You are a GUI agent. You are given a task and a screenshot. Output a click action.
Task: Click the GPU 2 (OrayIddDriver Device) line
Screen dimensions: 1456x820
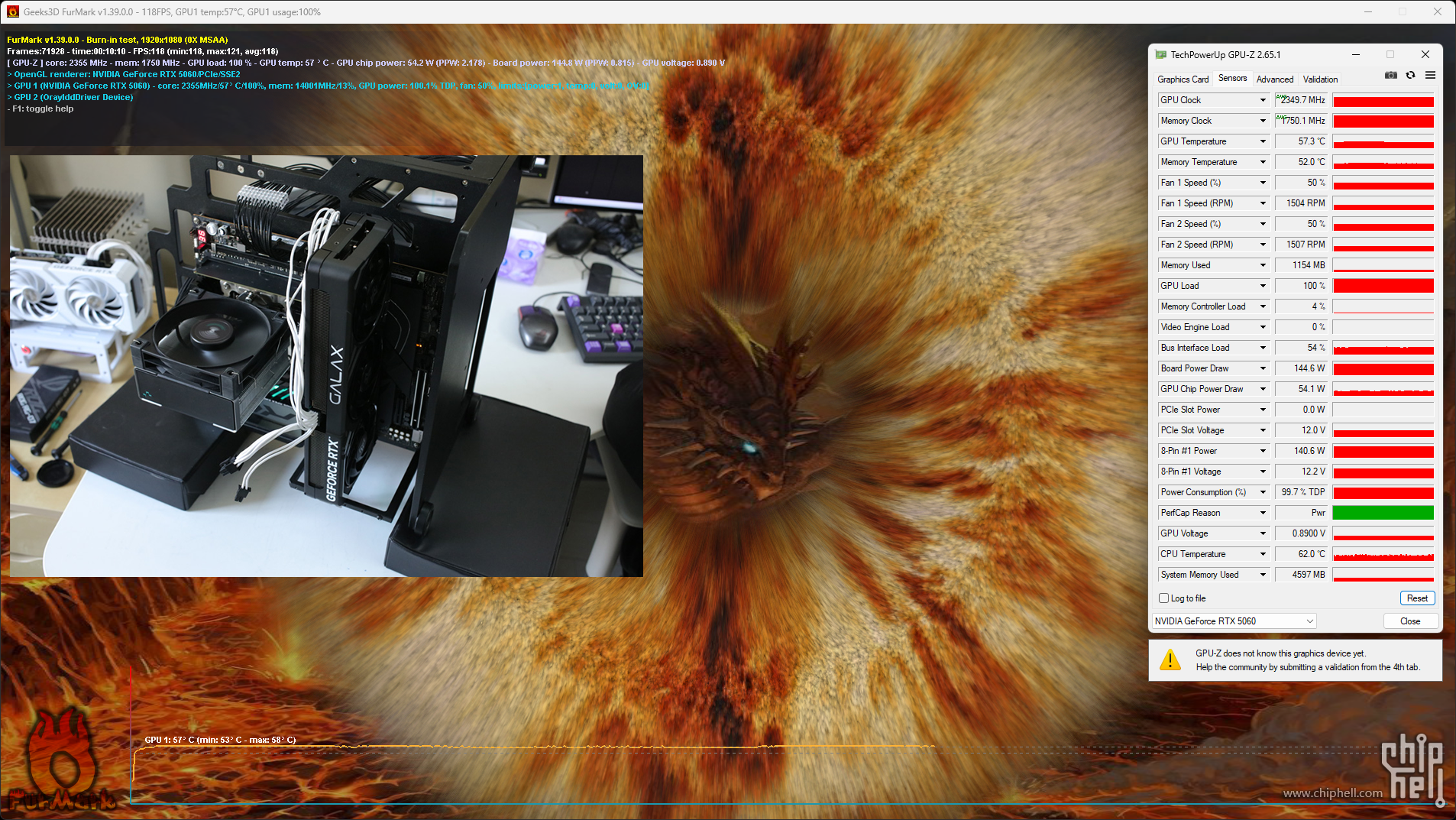coord(70,97)
